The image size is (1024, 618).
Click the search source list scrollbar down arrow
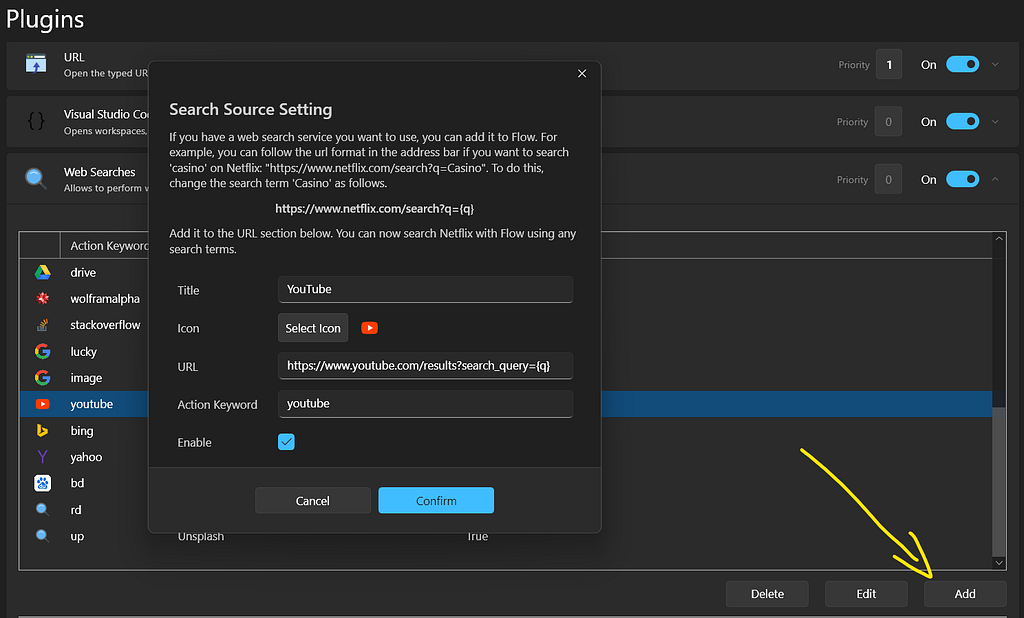(x=999, y=562)
